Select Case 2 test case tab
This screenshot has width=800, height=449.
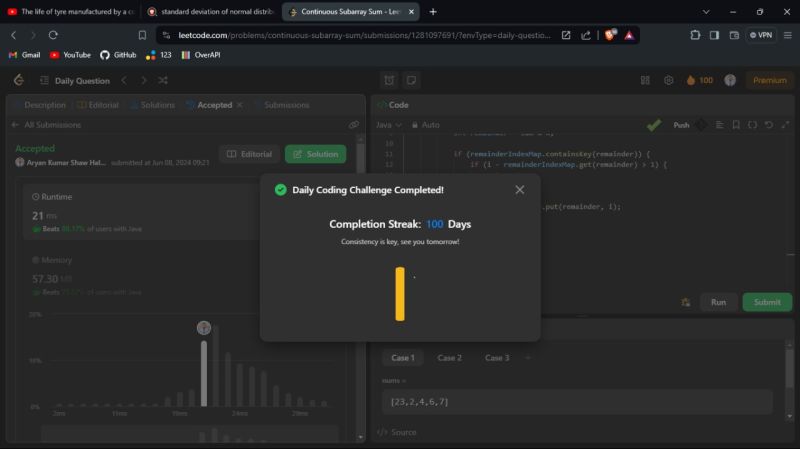click(449, 358)
